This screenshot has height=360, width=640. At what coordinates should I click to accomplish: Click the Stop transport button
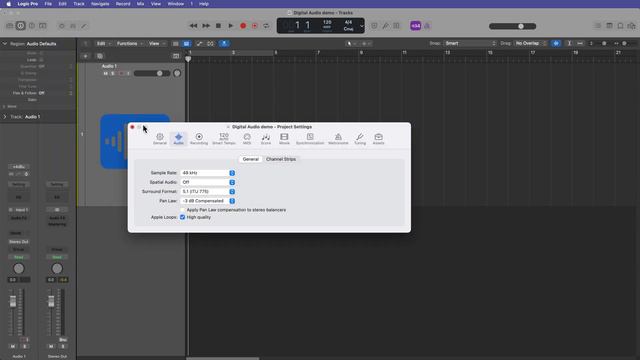pos(218,26)
